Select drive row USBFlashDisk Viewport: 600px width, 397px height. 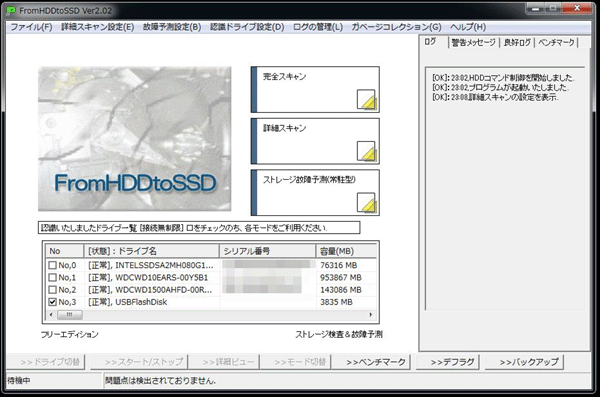pyautogui.click(x=211, y=302)
